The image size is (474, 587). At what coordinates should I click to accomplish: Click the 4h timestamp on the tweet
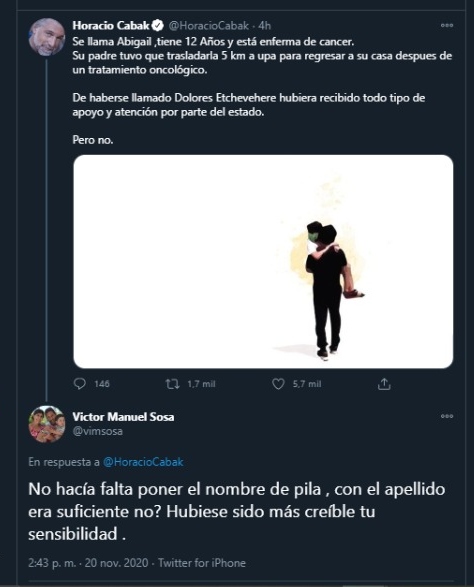point(264,25)
